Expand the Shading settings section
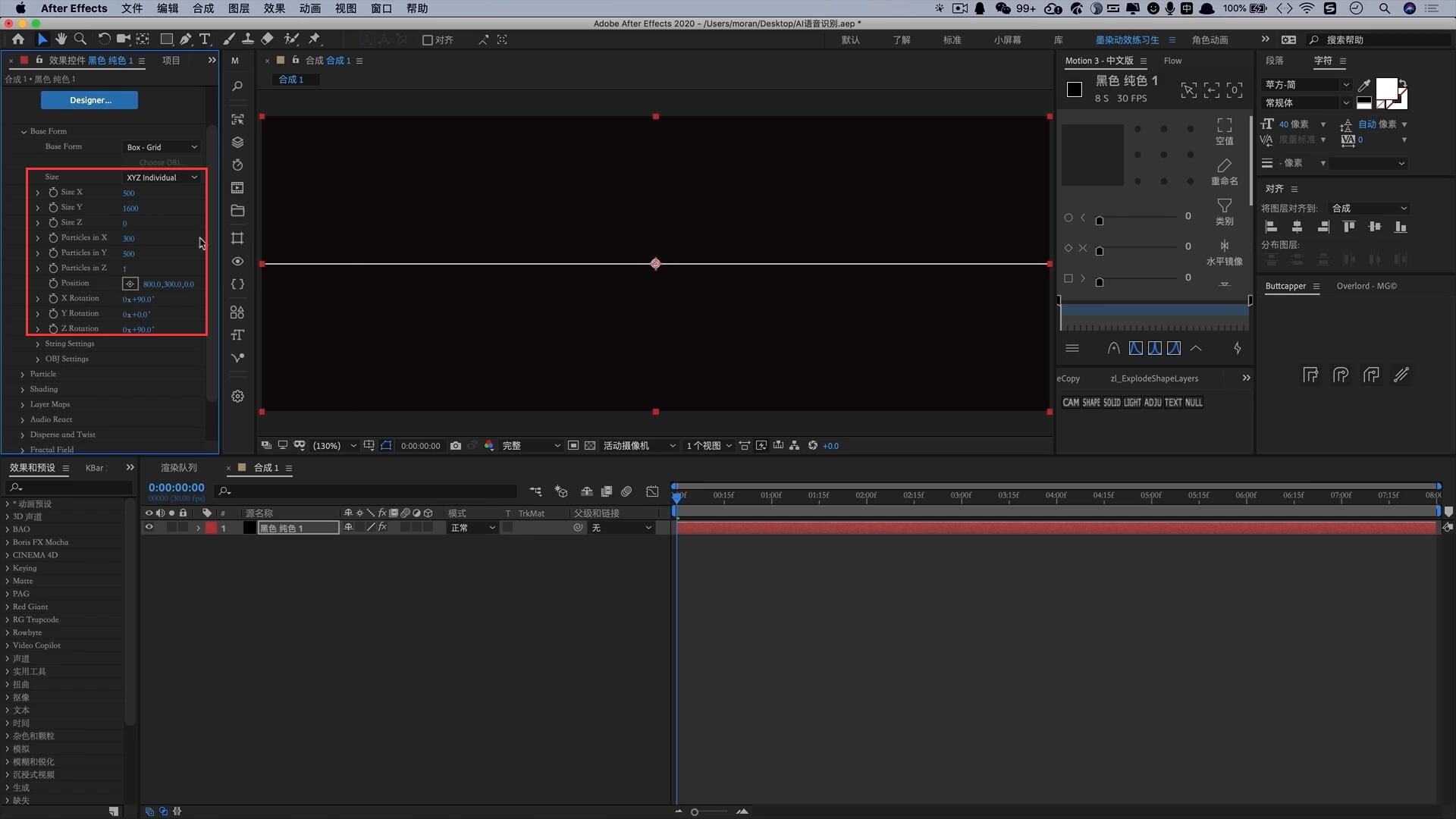1456x819 pixels. pyautogui.click(x=23, y=388)
